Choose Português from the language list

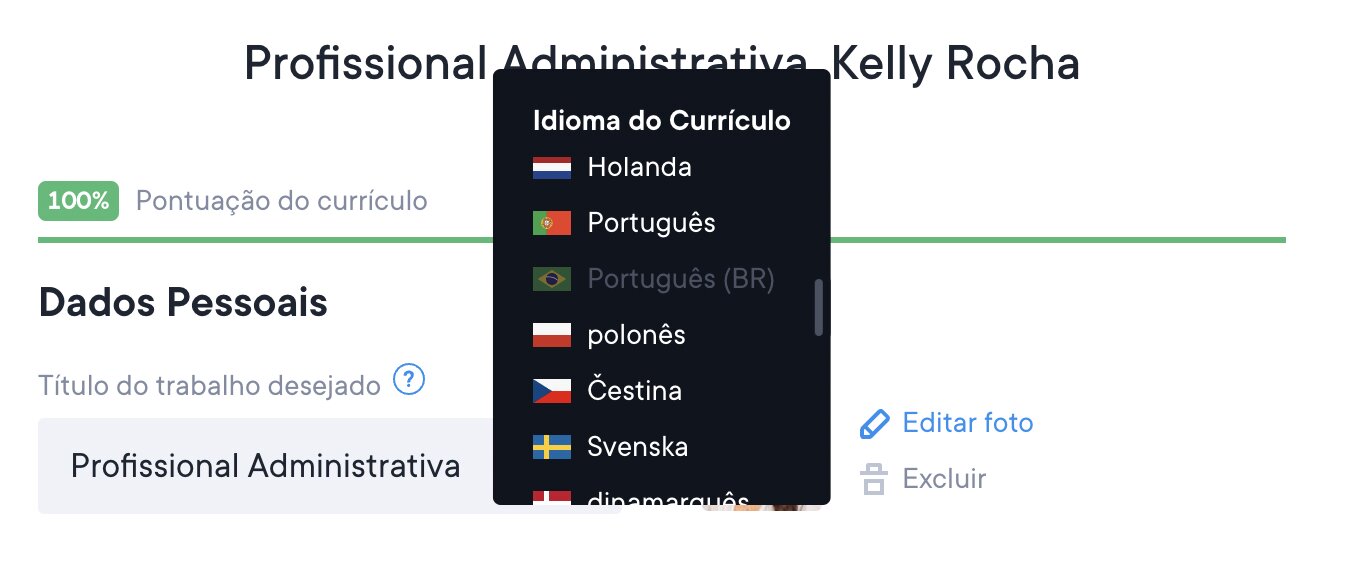point(651,223)
